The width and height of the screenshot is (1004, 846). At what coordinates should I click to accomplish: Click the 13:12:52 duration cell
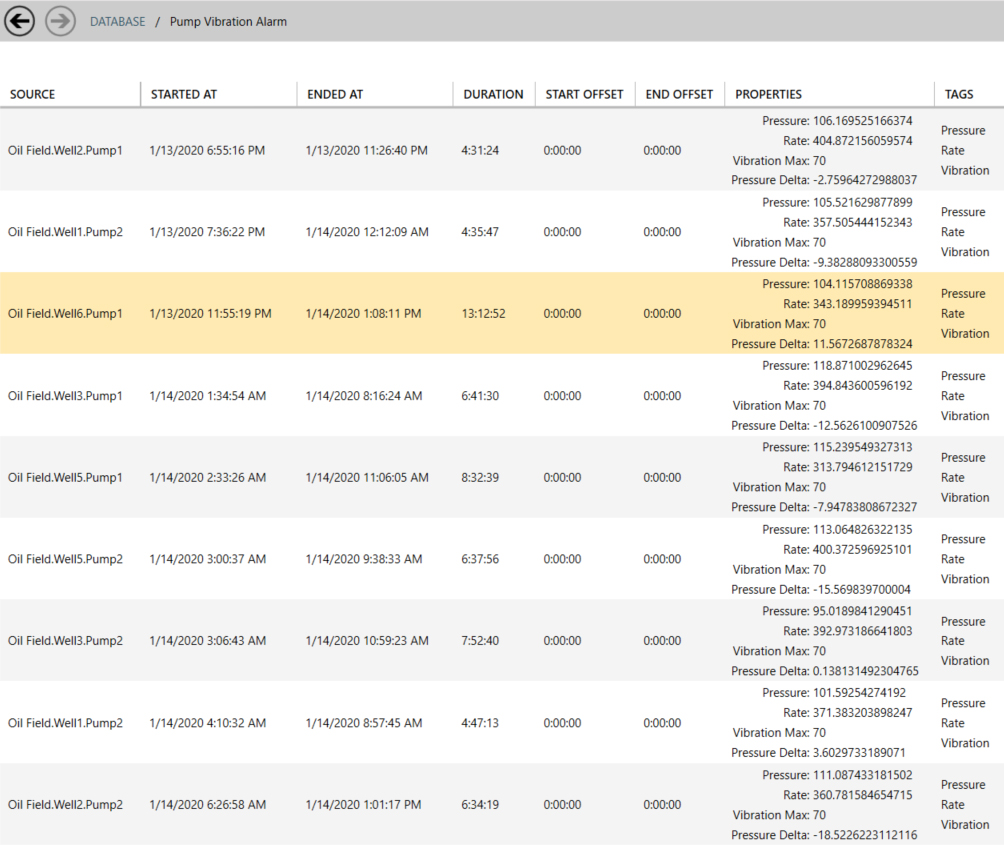(483, 313)
